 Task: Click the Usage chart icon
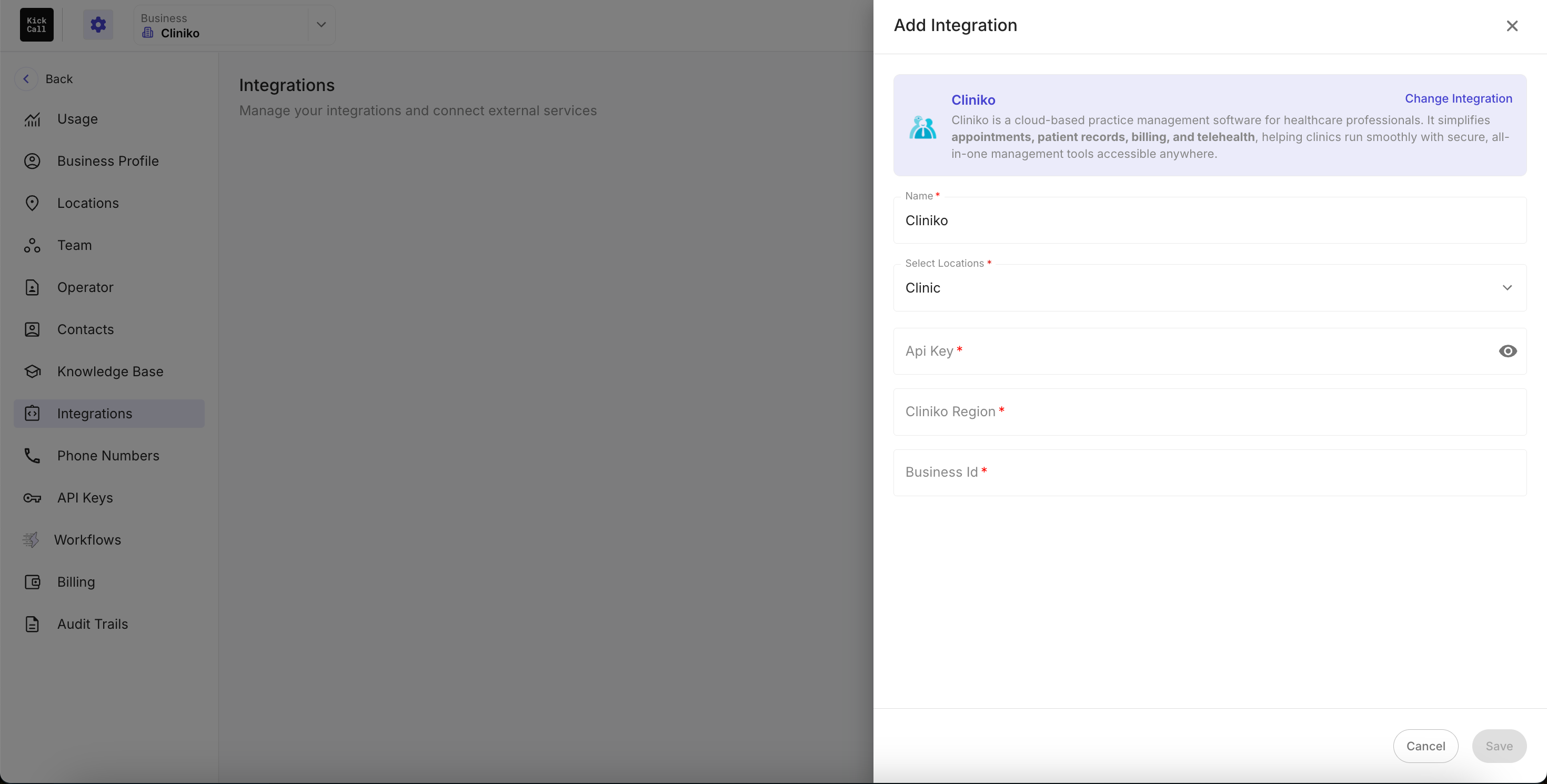[33, 119]
